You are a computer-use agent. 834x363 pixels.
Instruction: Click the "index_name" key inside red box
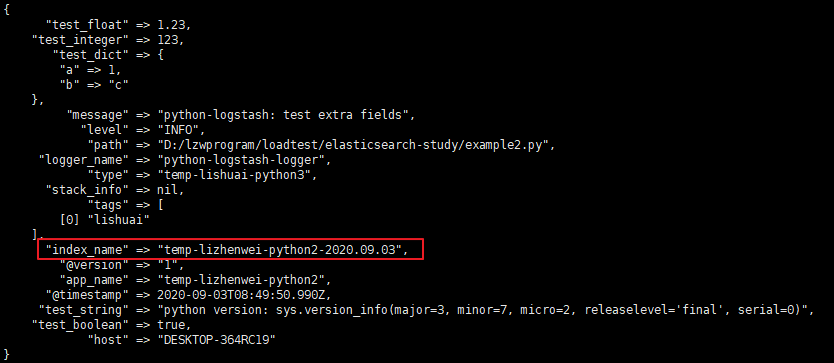click(88, 249)
